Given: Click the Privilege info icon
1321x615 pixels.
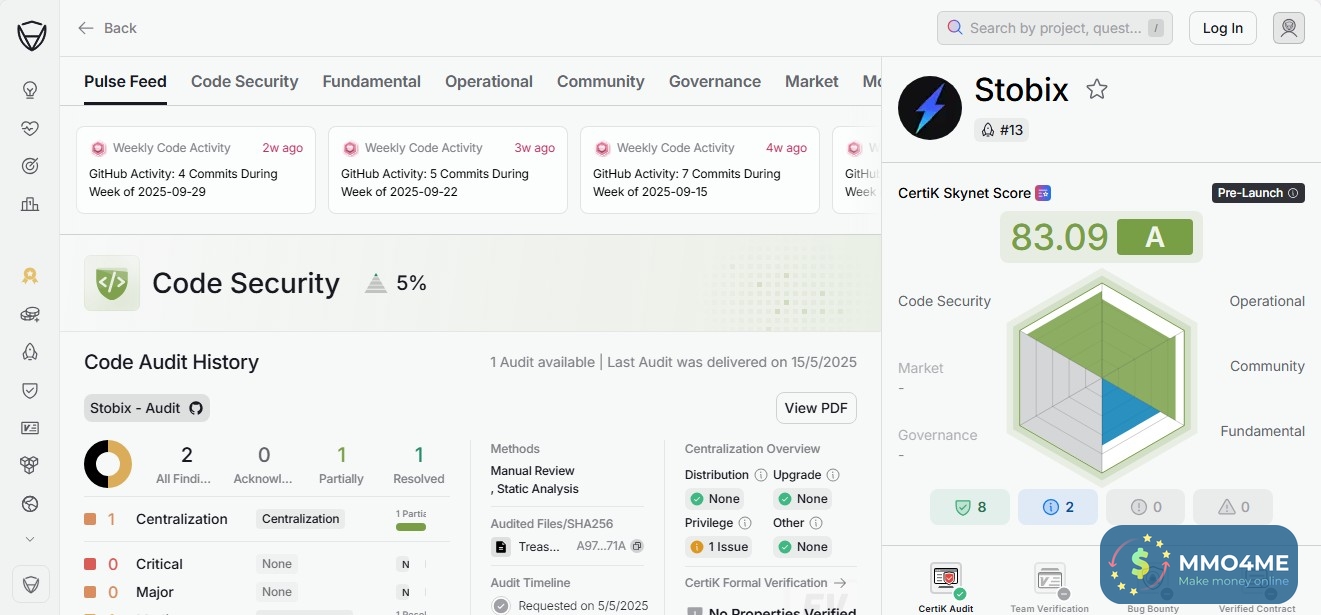Looking at the screenshot, I should tap(744, 523).
